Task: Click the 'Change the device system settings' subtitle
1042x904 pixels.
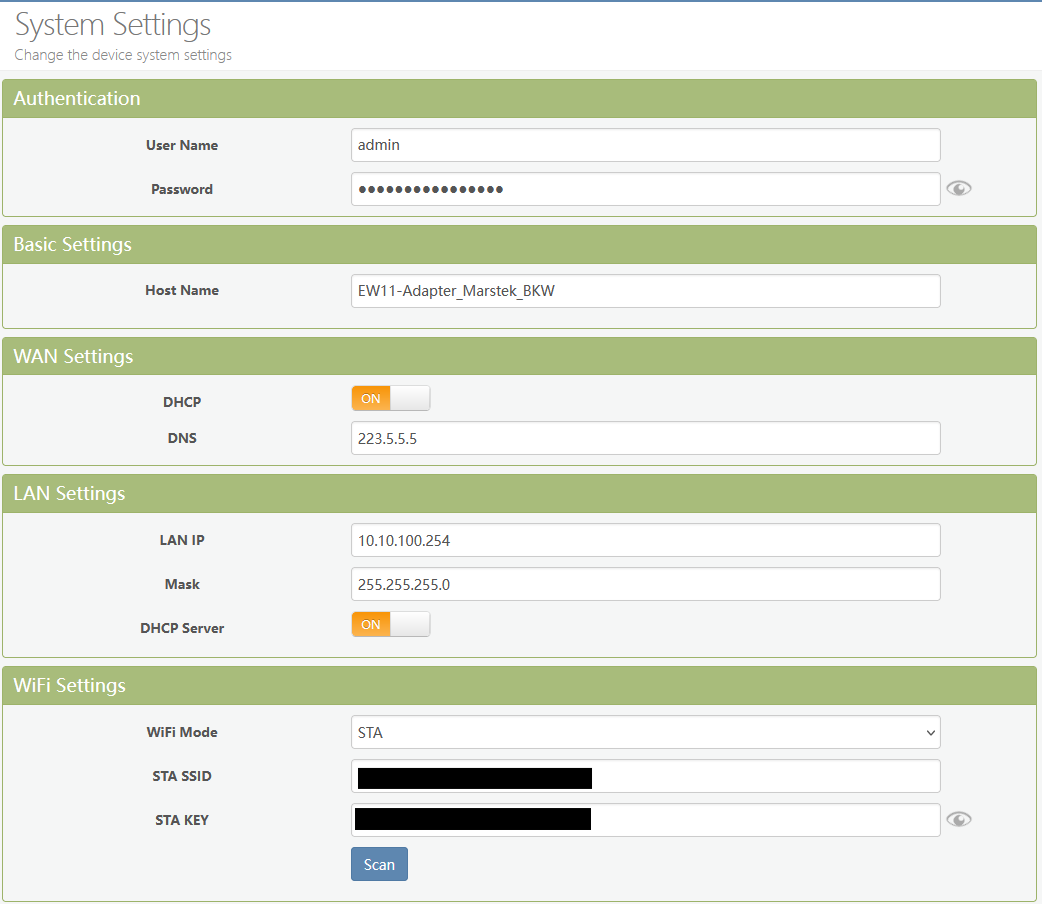Action: point(123,55)
